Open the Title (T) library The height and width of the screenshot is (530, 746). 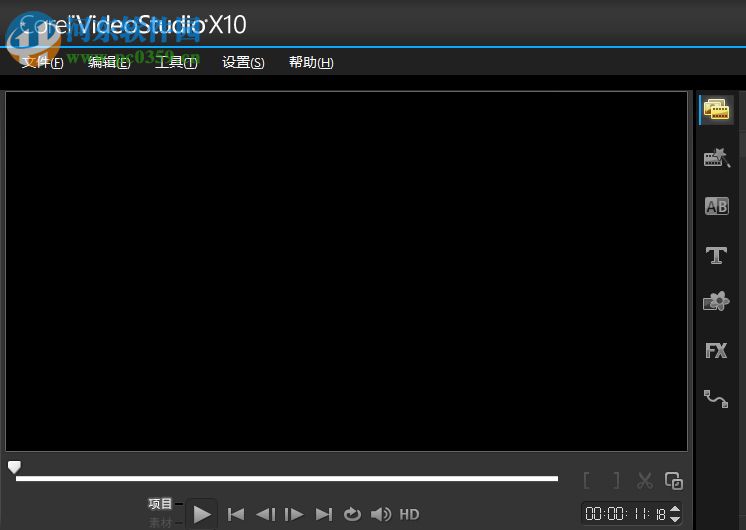[716, 255]
